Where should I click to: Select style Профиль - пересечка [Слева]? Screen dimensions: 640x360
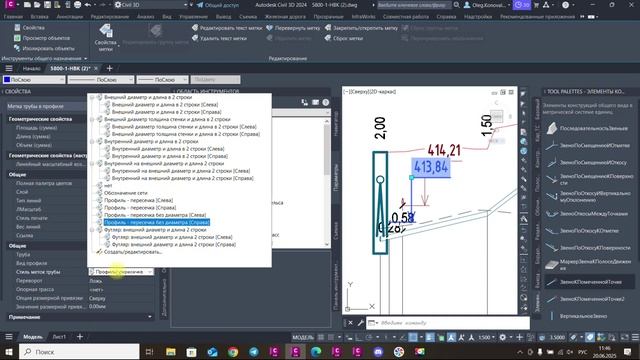click(138, 200)
